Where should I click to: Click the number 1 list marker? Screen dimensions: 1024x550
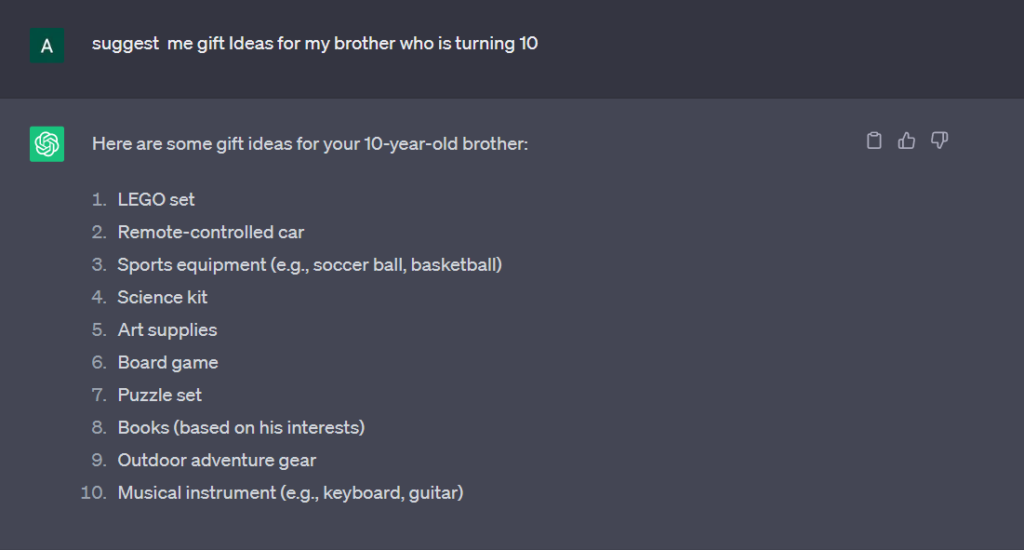pyautogui.click(x=99, y=199)
